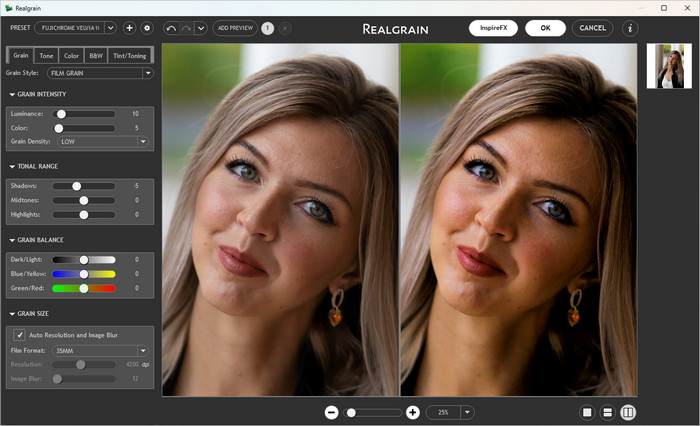This screenshot has height=426, width=700.
Task: Click the Add Preview button
Action: coord(235,28)
